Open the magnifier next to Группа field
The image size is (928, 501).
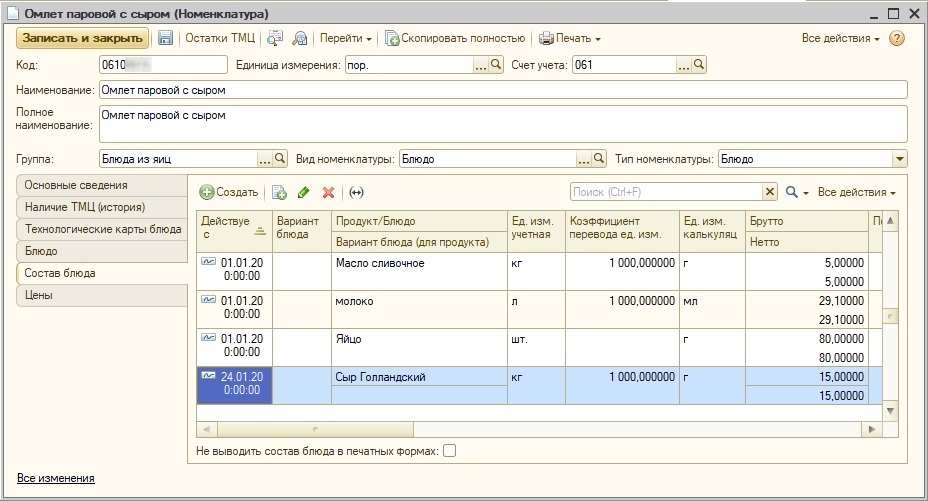[281, 159]
